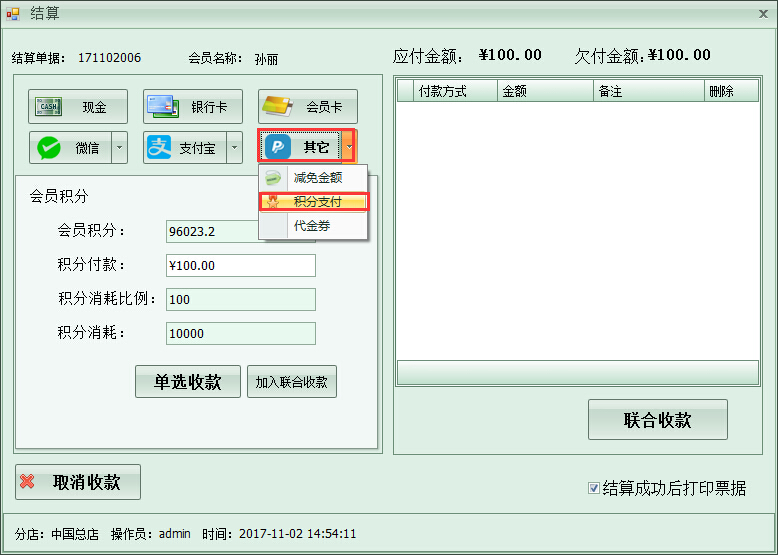Click the 会员积分: field label
Viewport: 778px width, 555px height.
[91, 231]
